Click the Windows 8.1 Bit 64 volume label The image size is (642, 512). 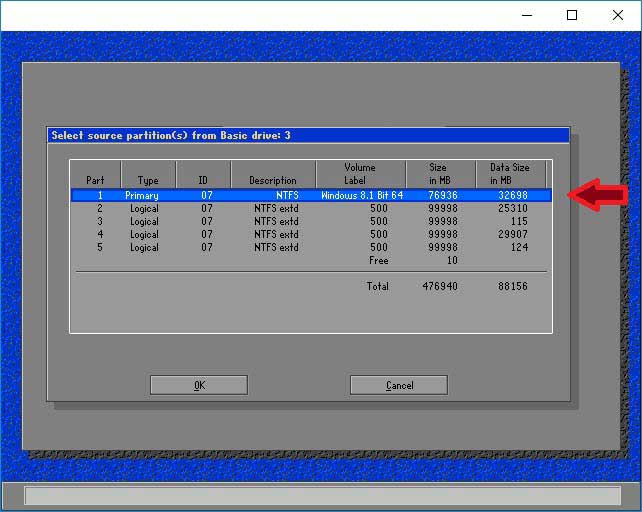pyautogui.click(x=362, y=195)
